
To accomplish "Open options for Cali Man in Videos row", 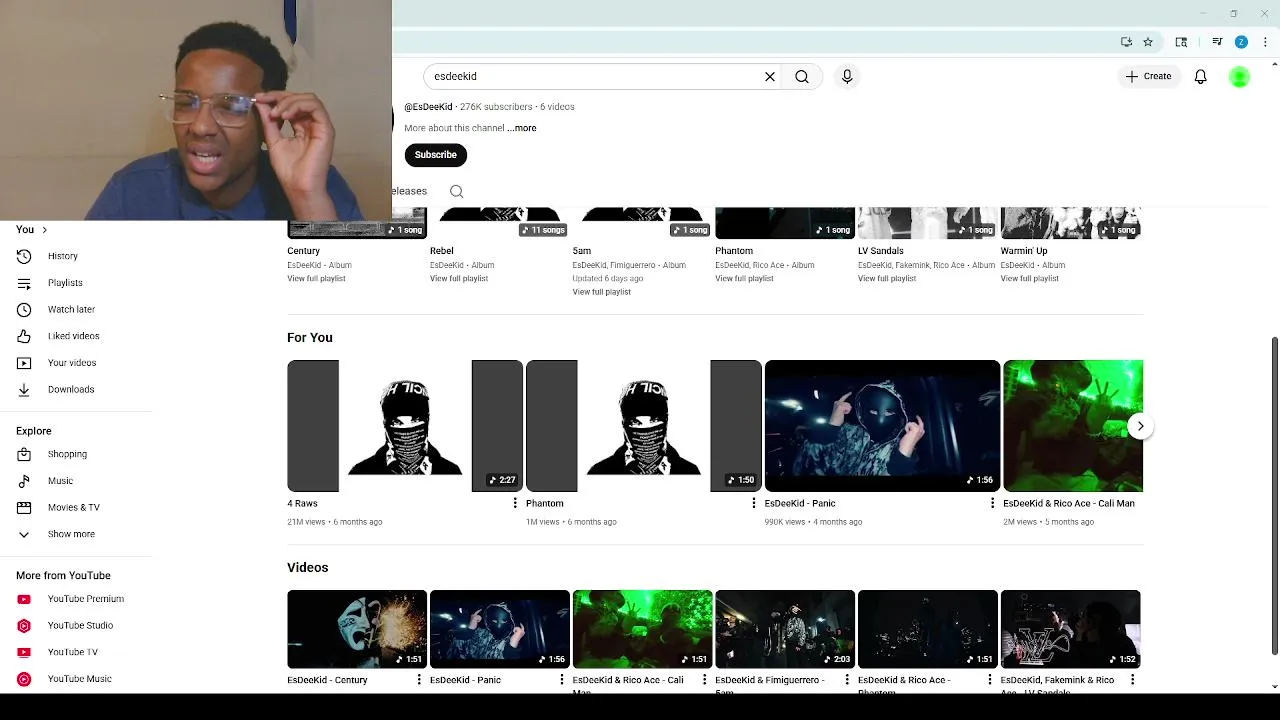I will [x=704, y=680].
